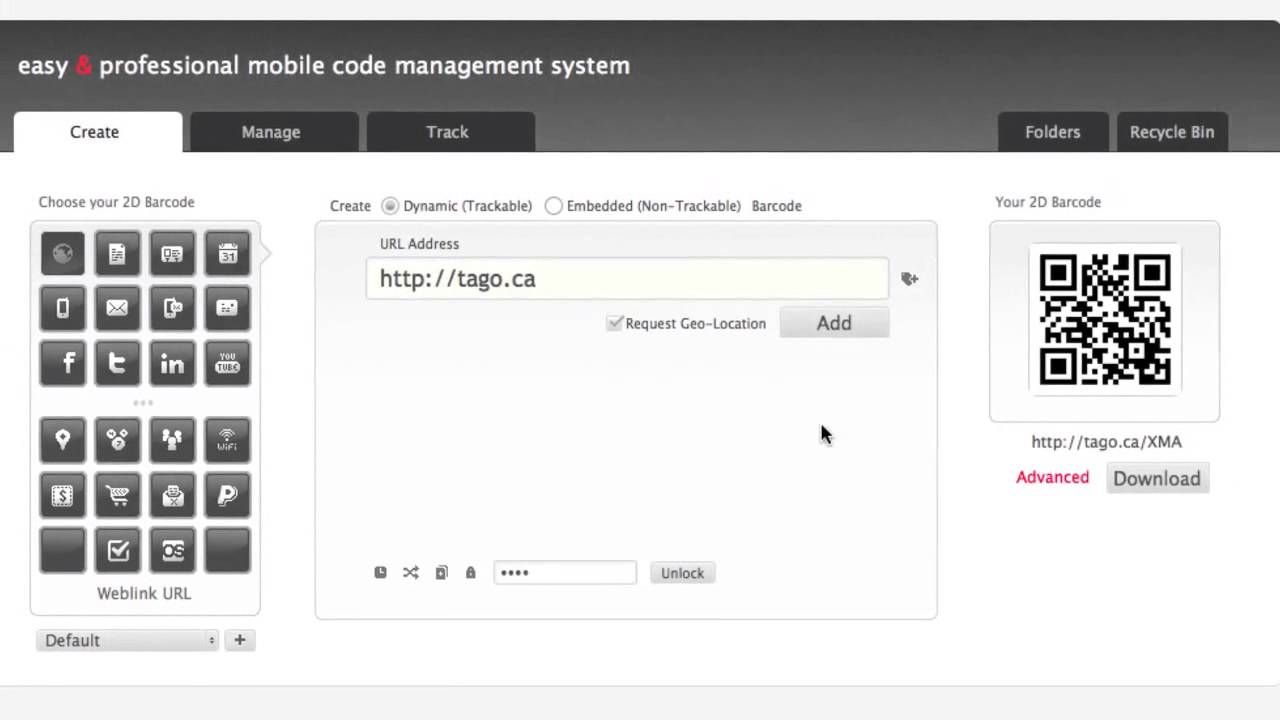
Task: Click the Unlock button
Action: coord(683,573)
